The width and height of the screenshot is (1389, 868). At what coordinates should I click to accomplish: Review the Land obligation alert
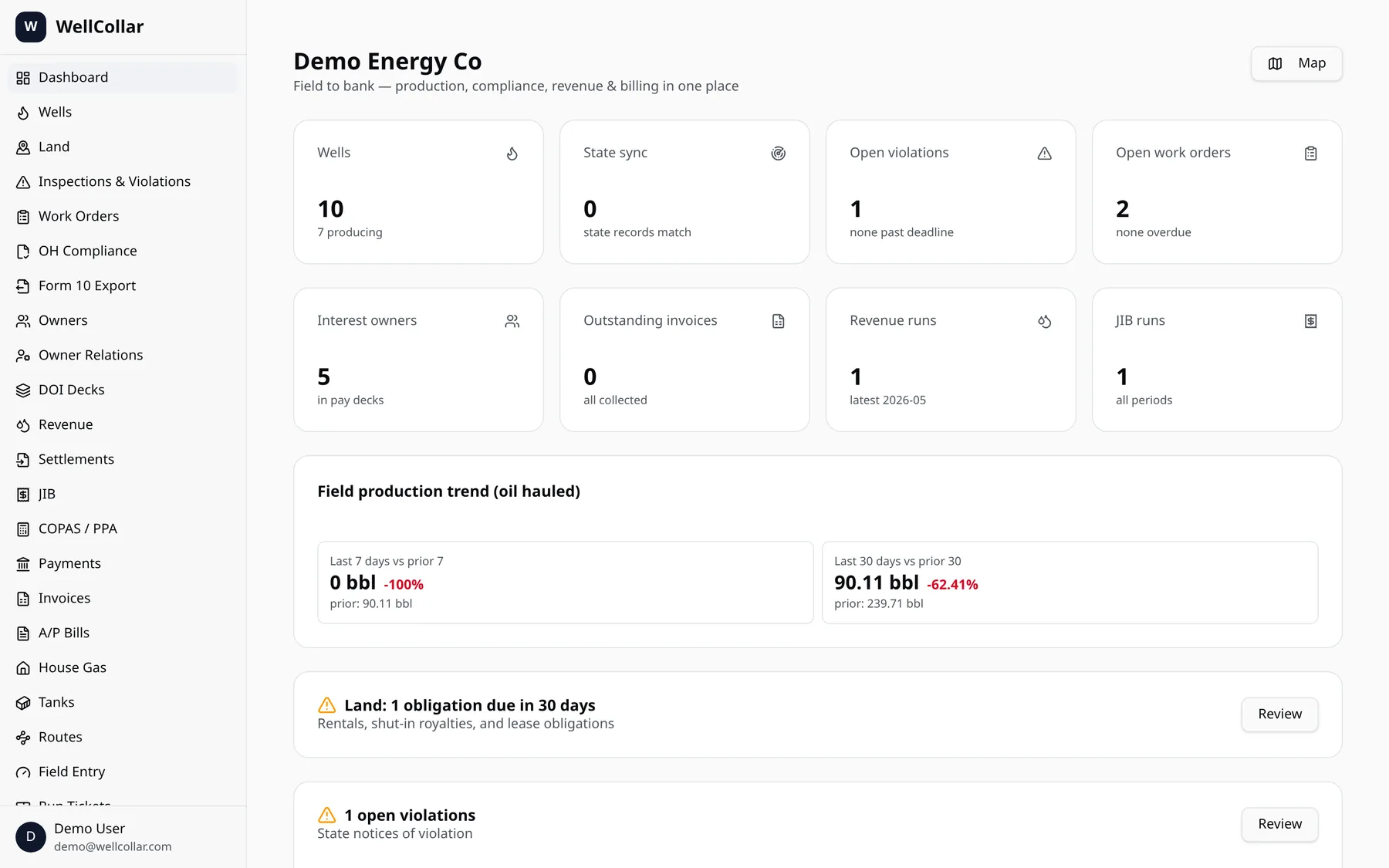point(1279,714)
